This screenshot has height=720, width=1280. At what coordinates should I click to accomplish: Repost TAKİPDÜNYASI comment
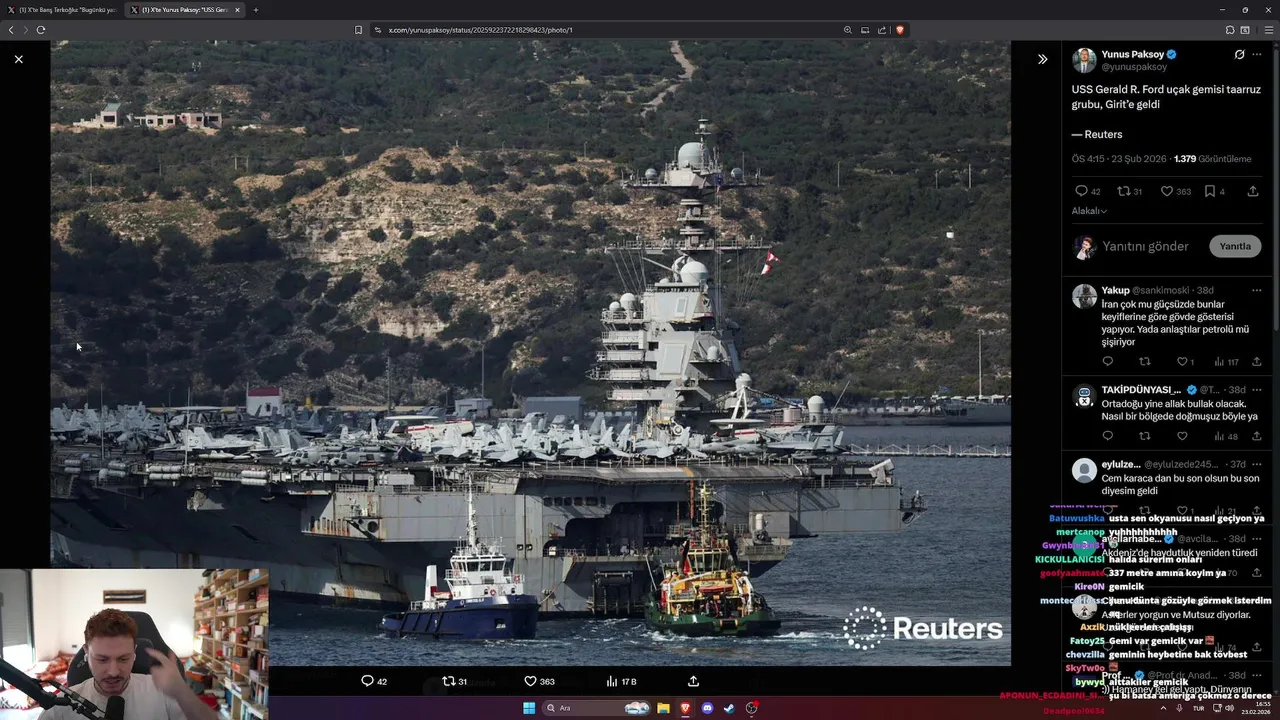click(1145, 436)
